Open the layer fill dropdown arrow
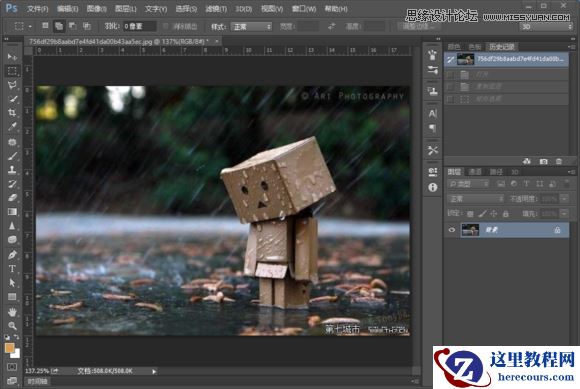The image size is (580, 389). coord(564,214)
